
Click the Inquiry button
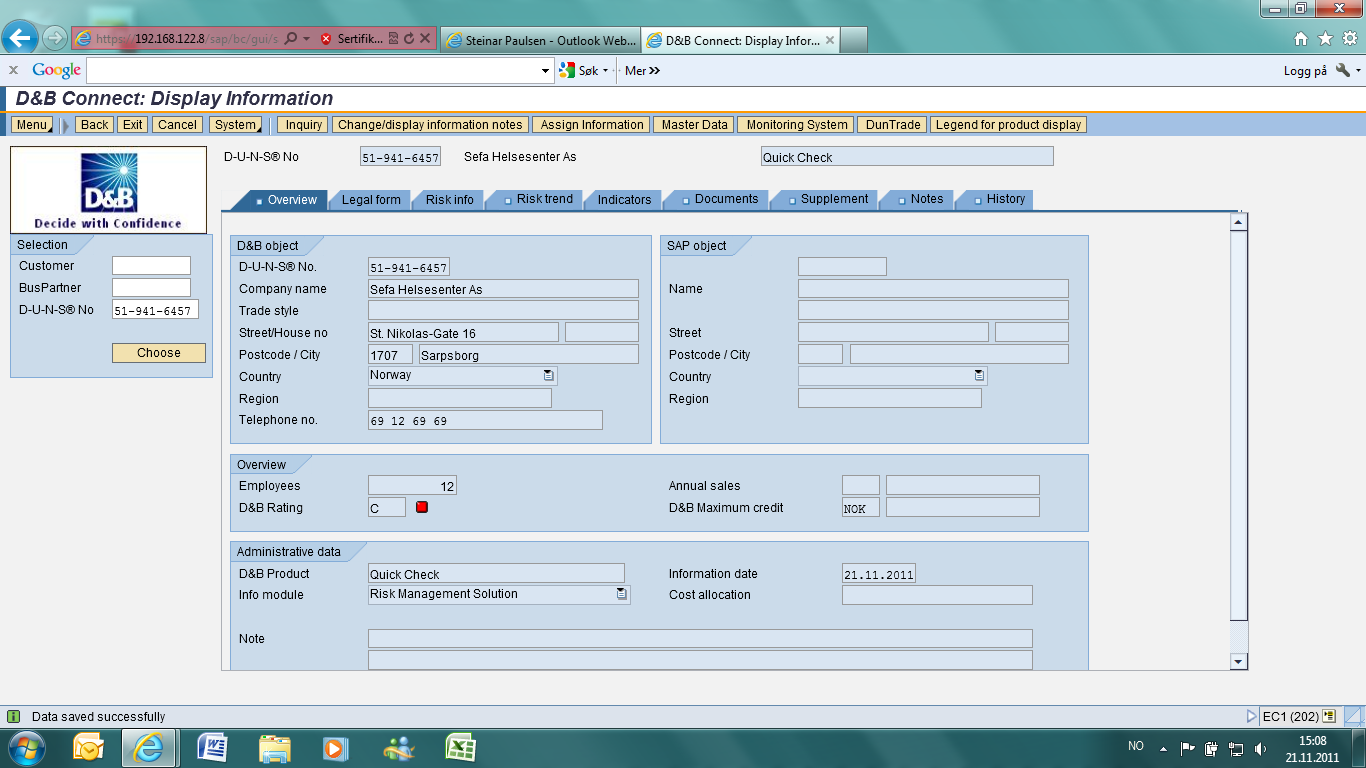click(x=304, y=125)
